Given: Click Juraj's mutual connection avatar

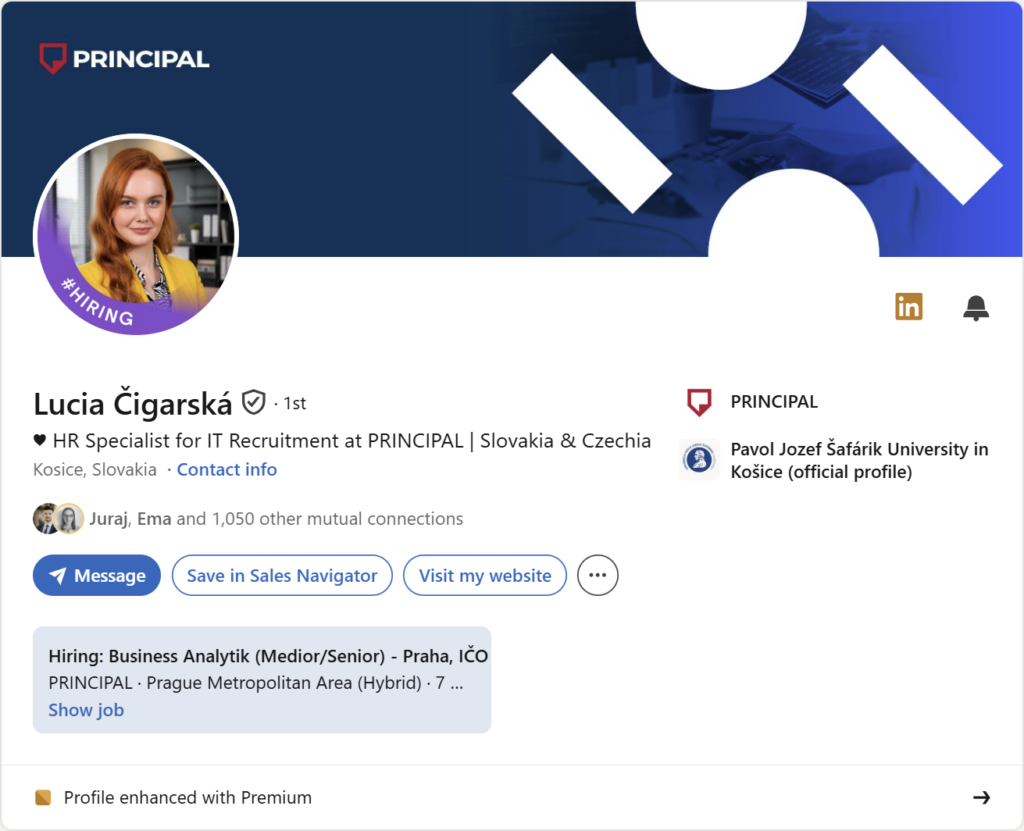Looking at the screenshot, I should coord(44,519).
